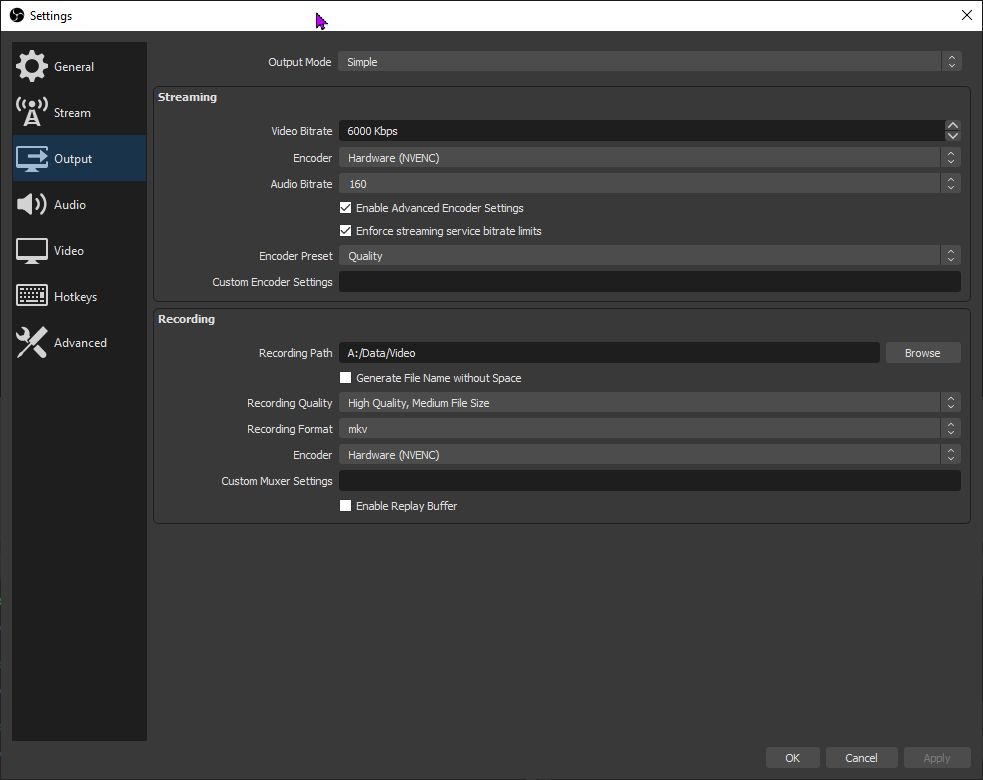The width and height of the screenshot is (983, 780).
Task: Click the Hotkeys keyboard icon
Action: pyautogui.click(x=32, y=297)
